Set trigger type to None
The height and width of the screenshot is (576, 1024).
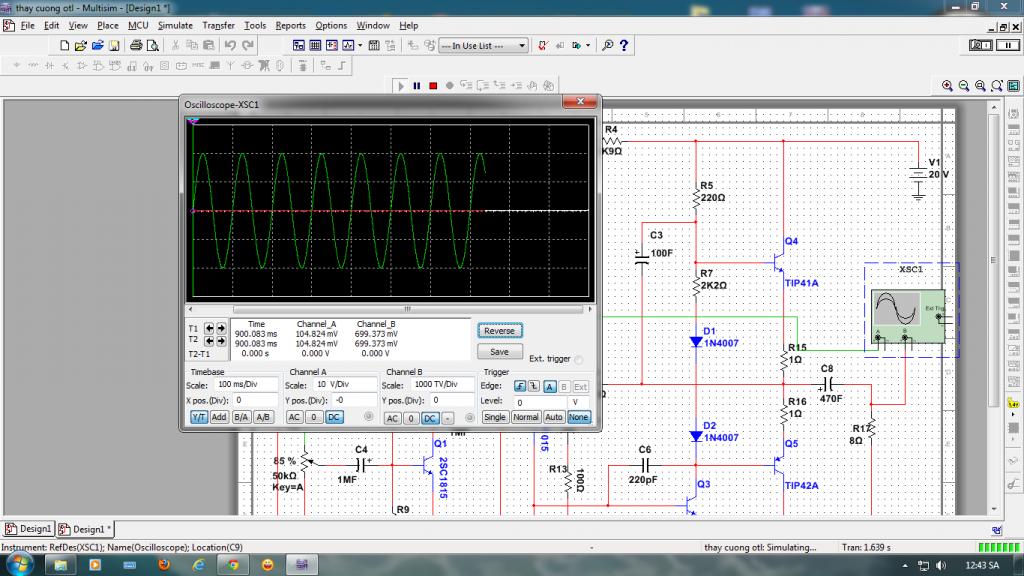(x=579, y=417)
